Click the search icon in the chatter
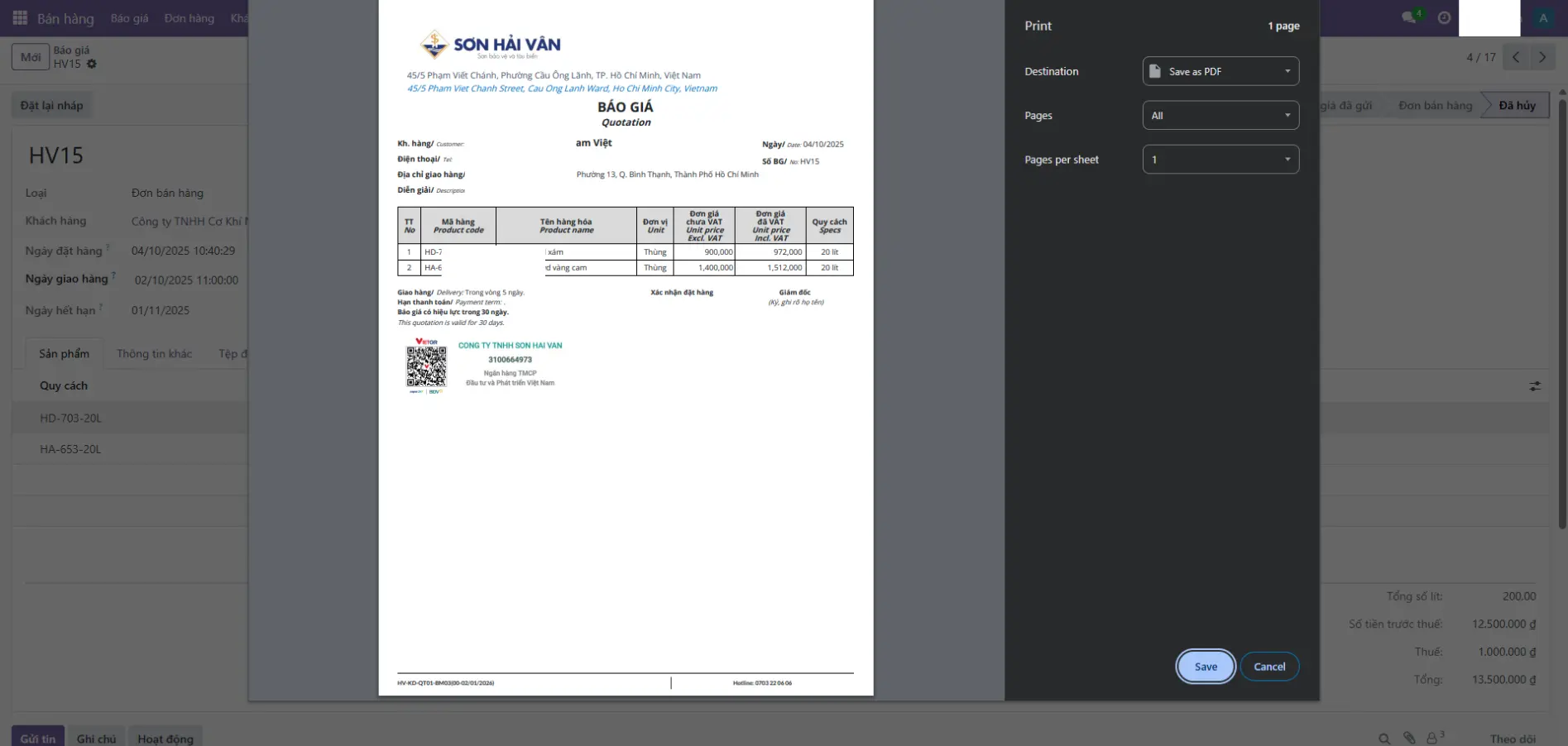This screenshot has height=746, width=1568. coord(1383,737)
